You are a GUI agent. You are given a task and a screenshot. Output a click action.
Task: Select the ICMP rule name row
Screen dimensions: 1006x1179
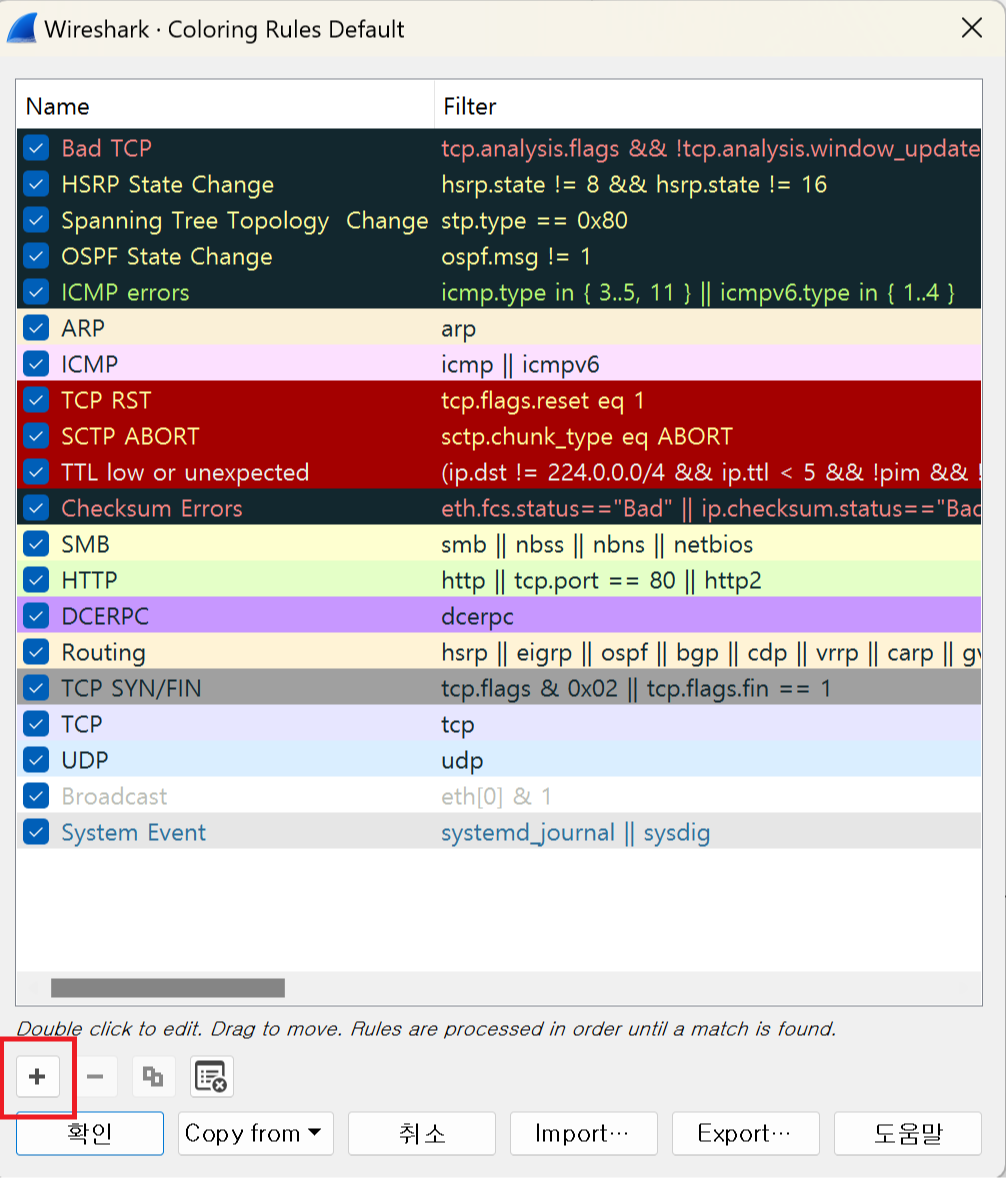pyautogui.click(x=89, y=364)
